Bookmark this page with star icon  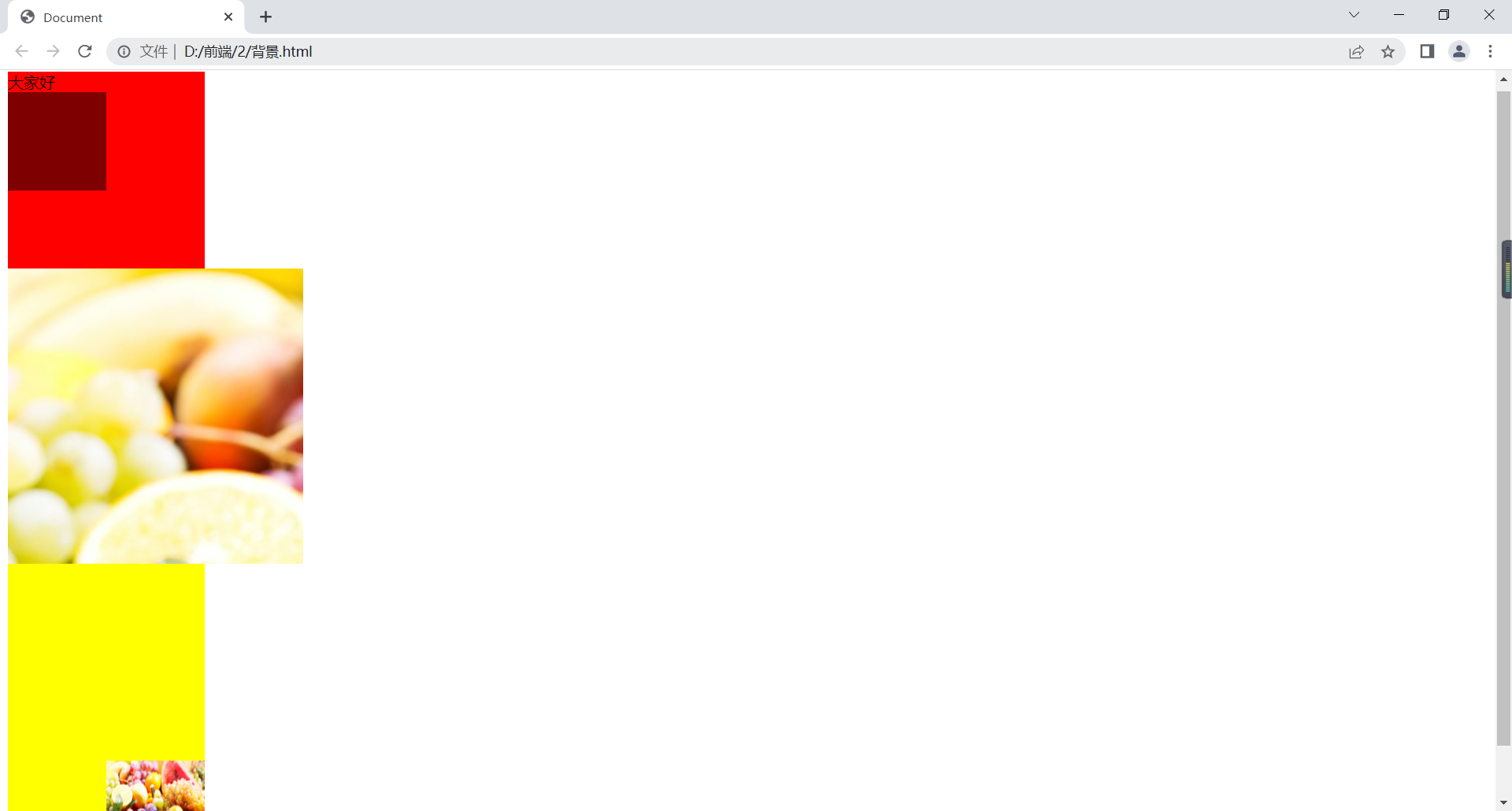[1388, 52]
